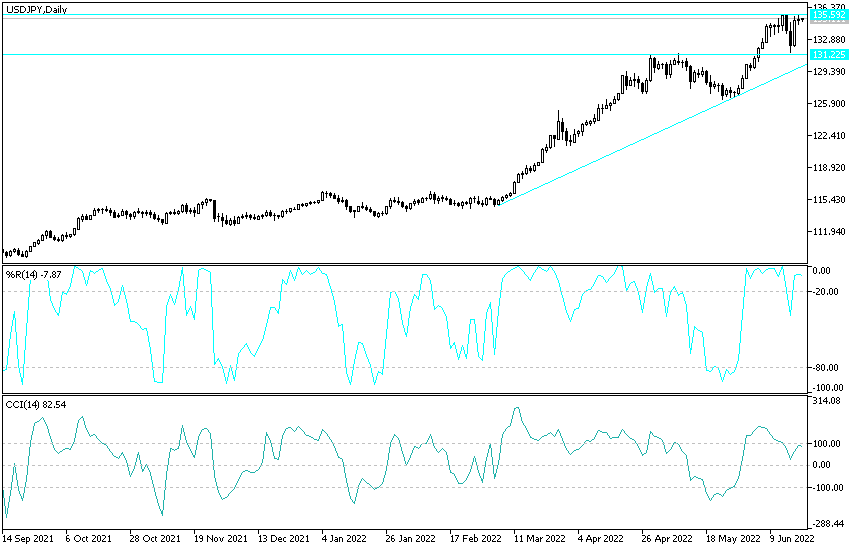Click the 11 Mar 2022 date label
The width and height of the screenshot is (860, 550).
[539, 538]
